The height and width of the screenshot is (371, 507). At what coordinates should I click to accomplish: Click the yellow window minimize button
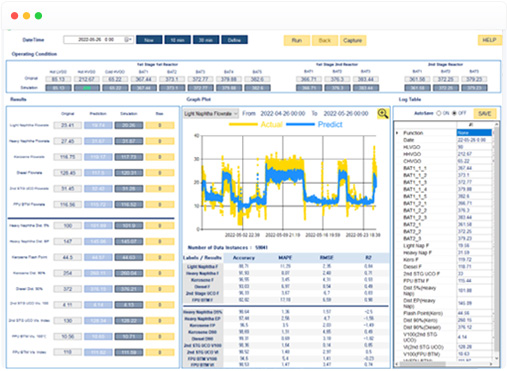tap(26, 16)
